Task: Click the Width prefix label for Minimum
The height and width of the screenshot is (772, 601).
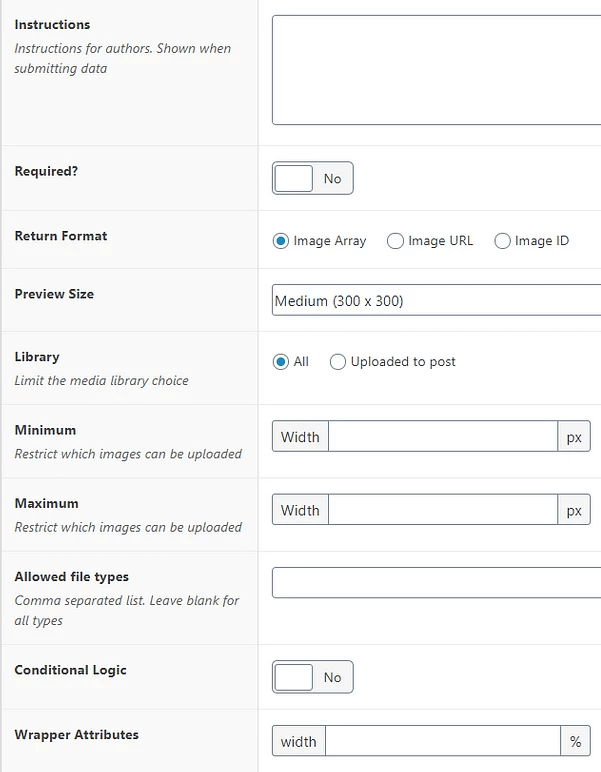Action: tap(300, 437)
